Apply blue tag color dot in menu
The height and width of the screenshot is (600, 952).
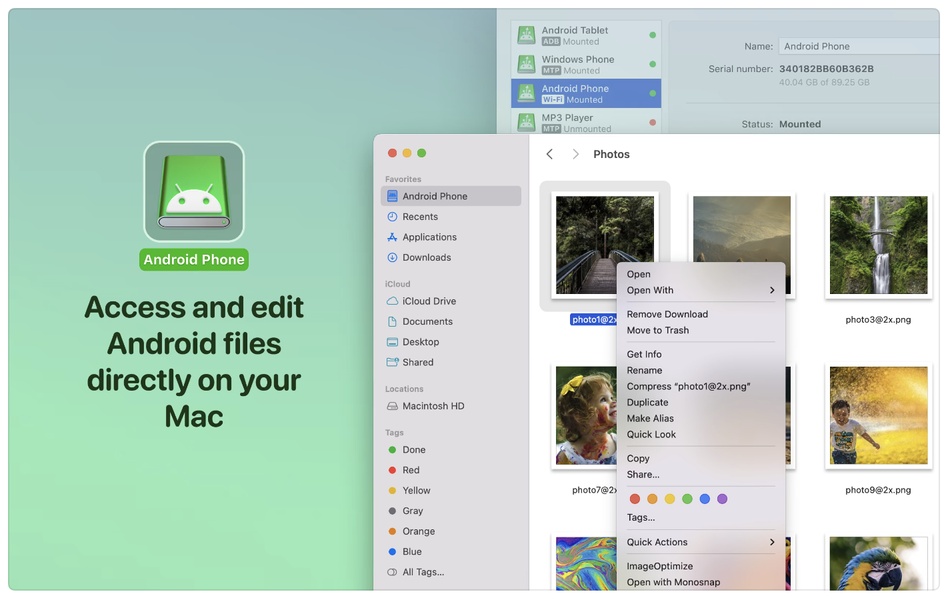705,499
